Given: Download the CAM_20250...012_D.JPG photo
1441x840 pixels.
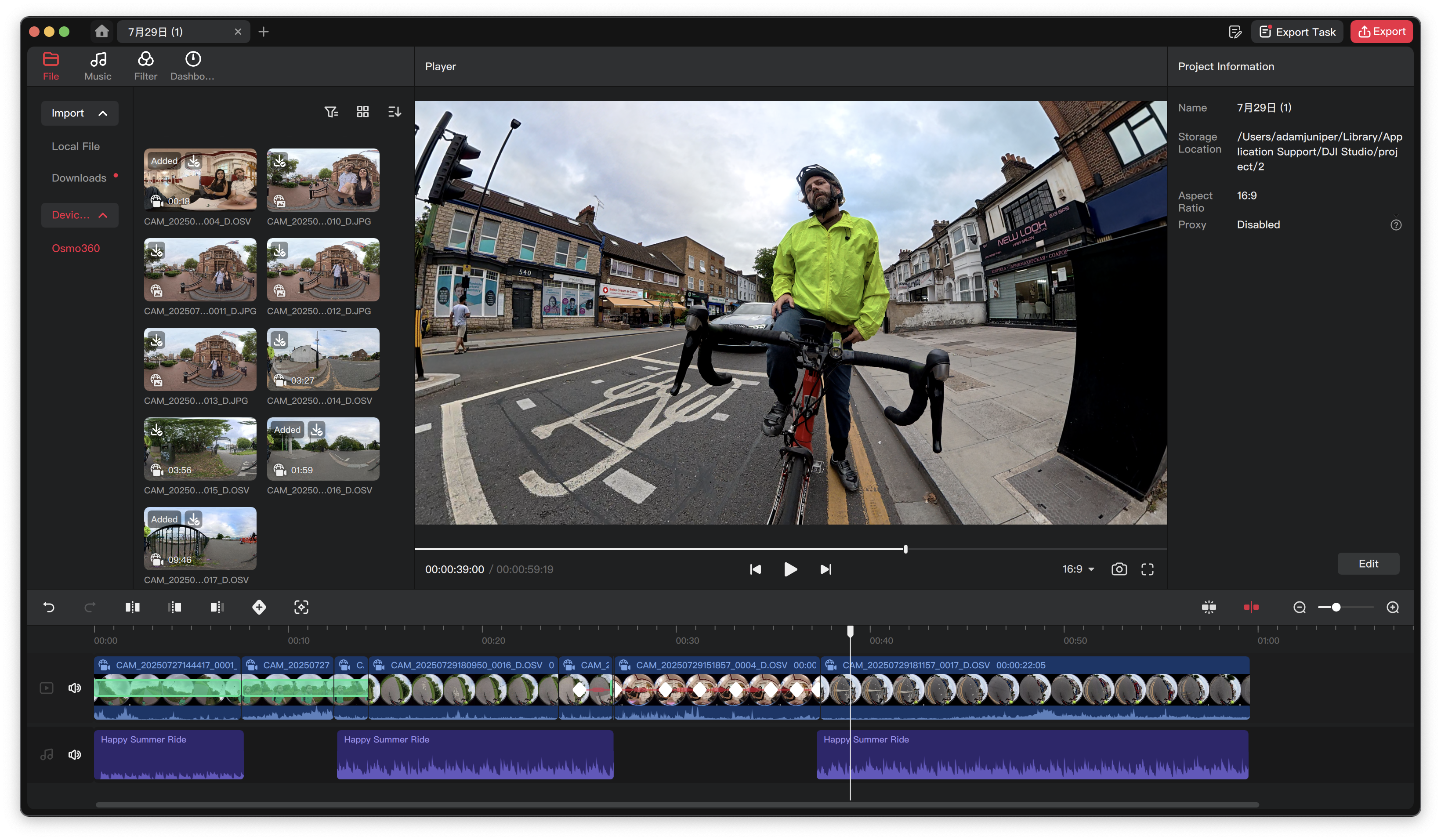Looking at the screenshot, I should pyautogui.click(x=279, y=250).
